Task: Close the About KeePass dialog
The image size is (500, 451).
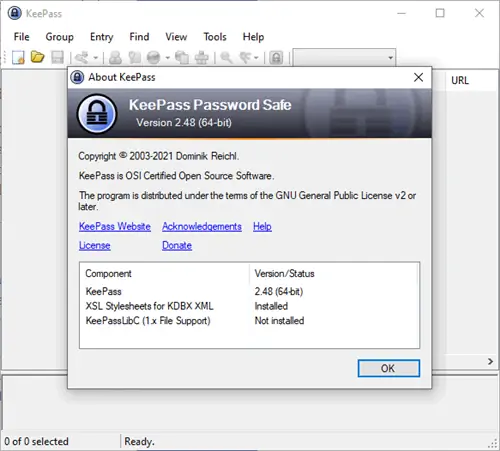Action: [418, 77]
